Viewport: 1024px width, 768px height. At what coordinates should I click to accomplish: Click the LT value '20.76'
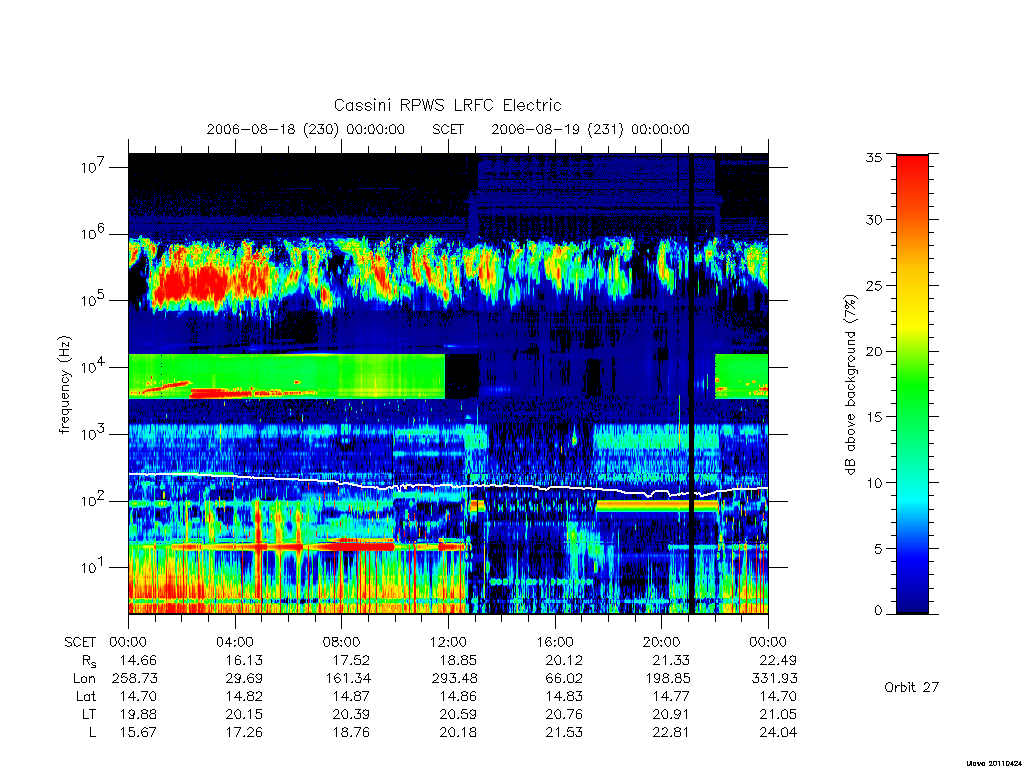click(x=564, y=714)
